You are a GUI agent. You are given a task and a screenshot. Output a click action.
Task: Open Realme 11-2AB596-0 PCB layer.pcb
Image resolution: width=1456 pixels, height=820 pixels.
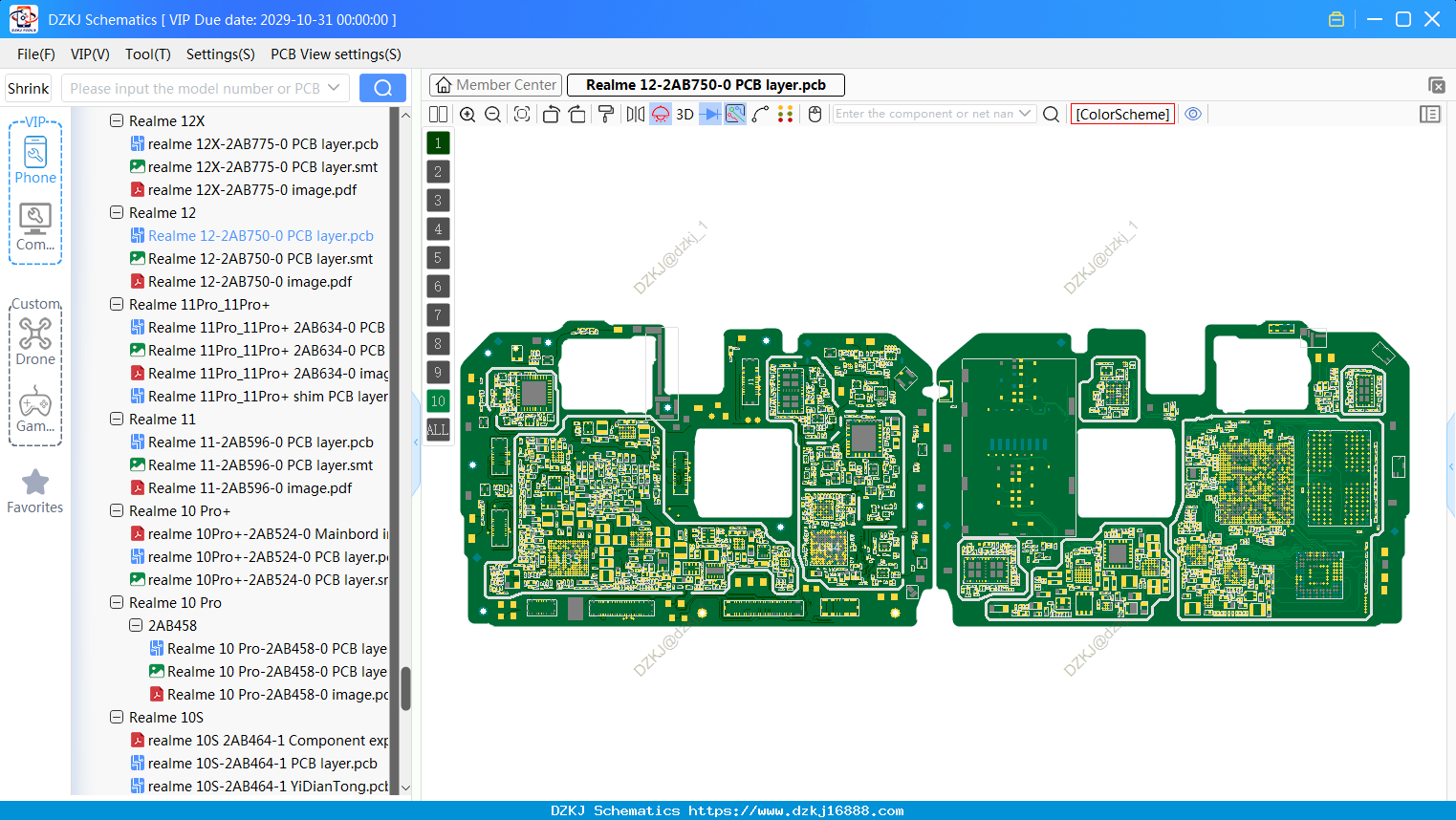pyautogui.click(x=260, y=442)
